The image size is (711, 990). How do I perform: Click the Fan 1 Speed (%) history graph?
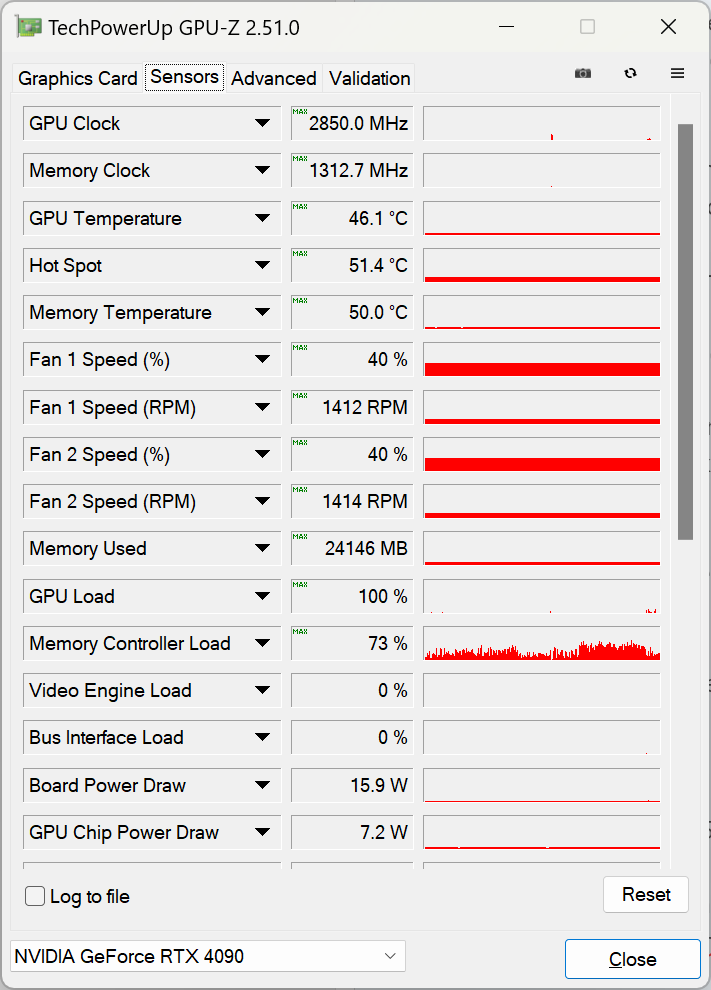point(542,360)
